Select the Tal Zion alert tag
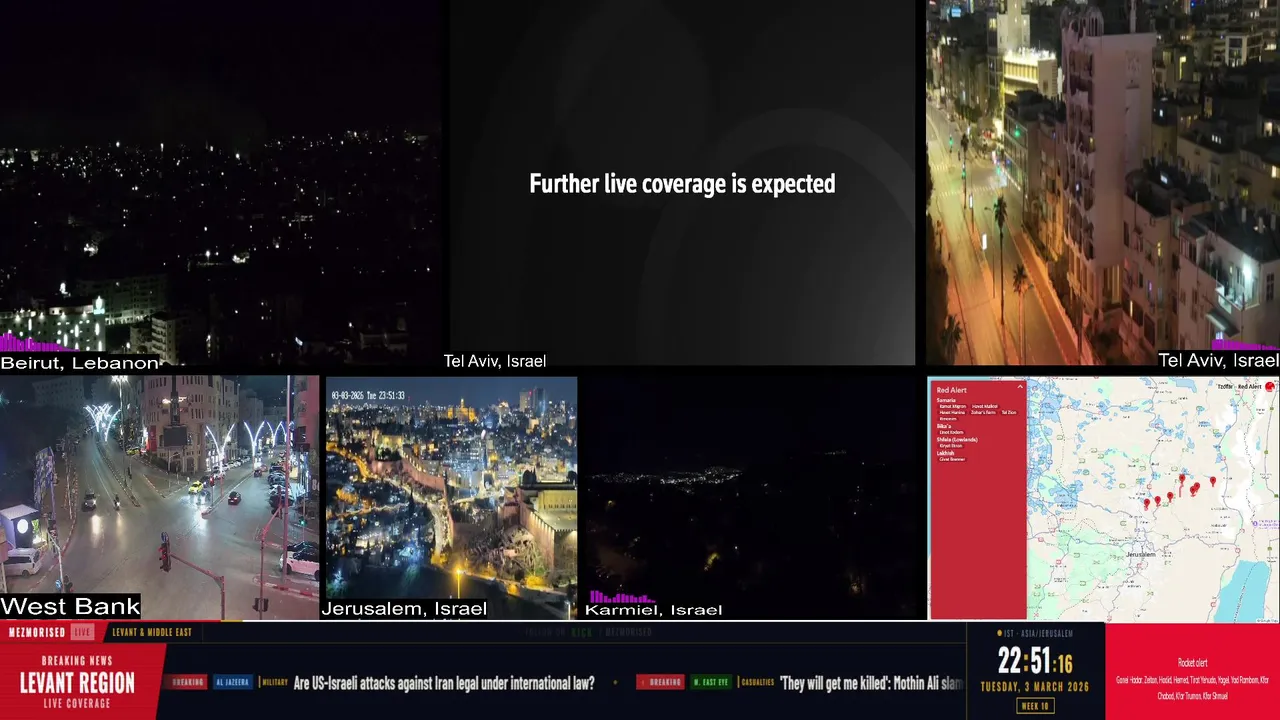1280x720 pixels. [x=1009, y=412]
